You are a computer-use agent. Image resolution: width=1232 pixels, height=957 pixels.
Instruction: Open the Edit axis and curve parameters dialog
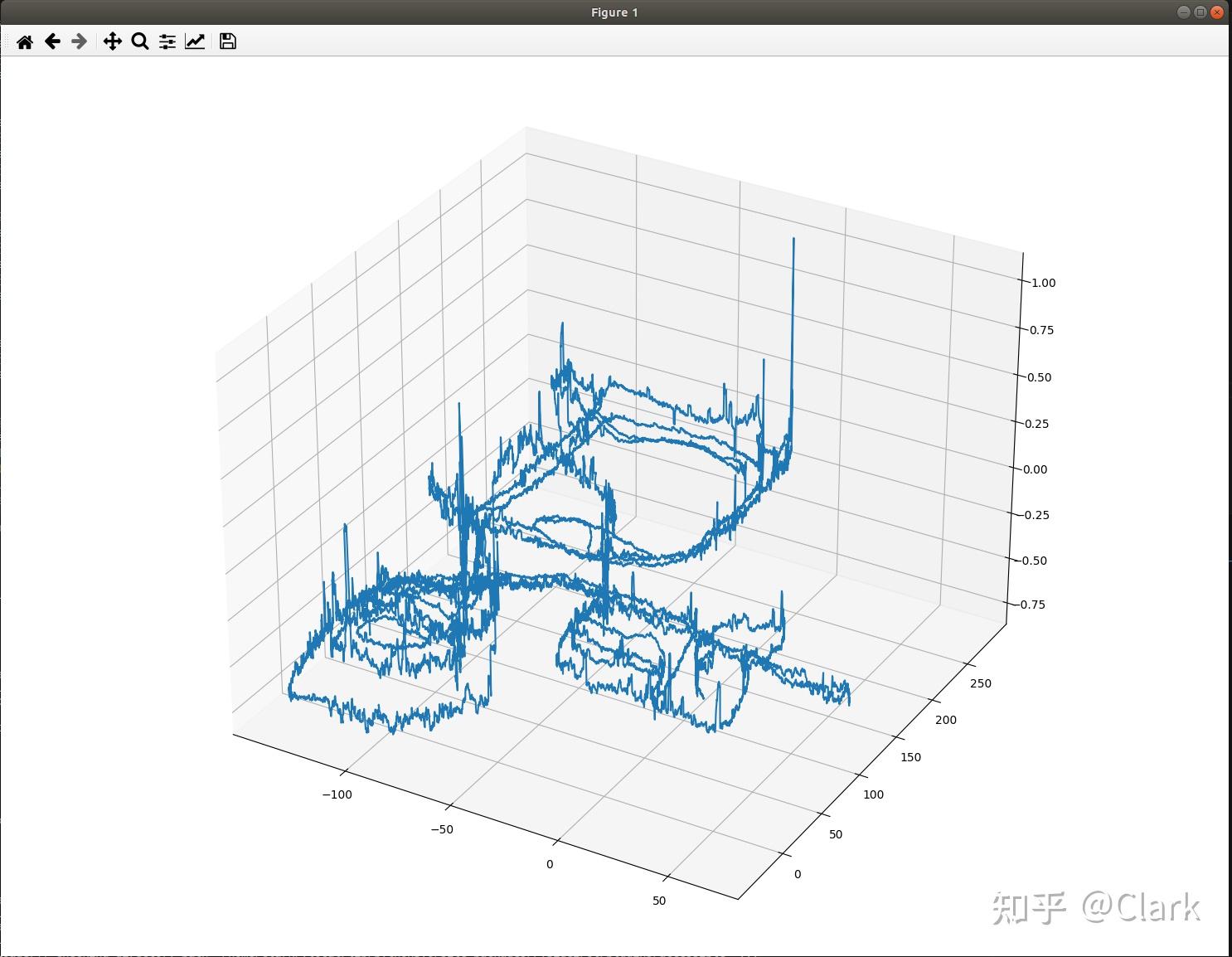pyautogui.click(x=195, y=41)
